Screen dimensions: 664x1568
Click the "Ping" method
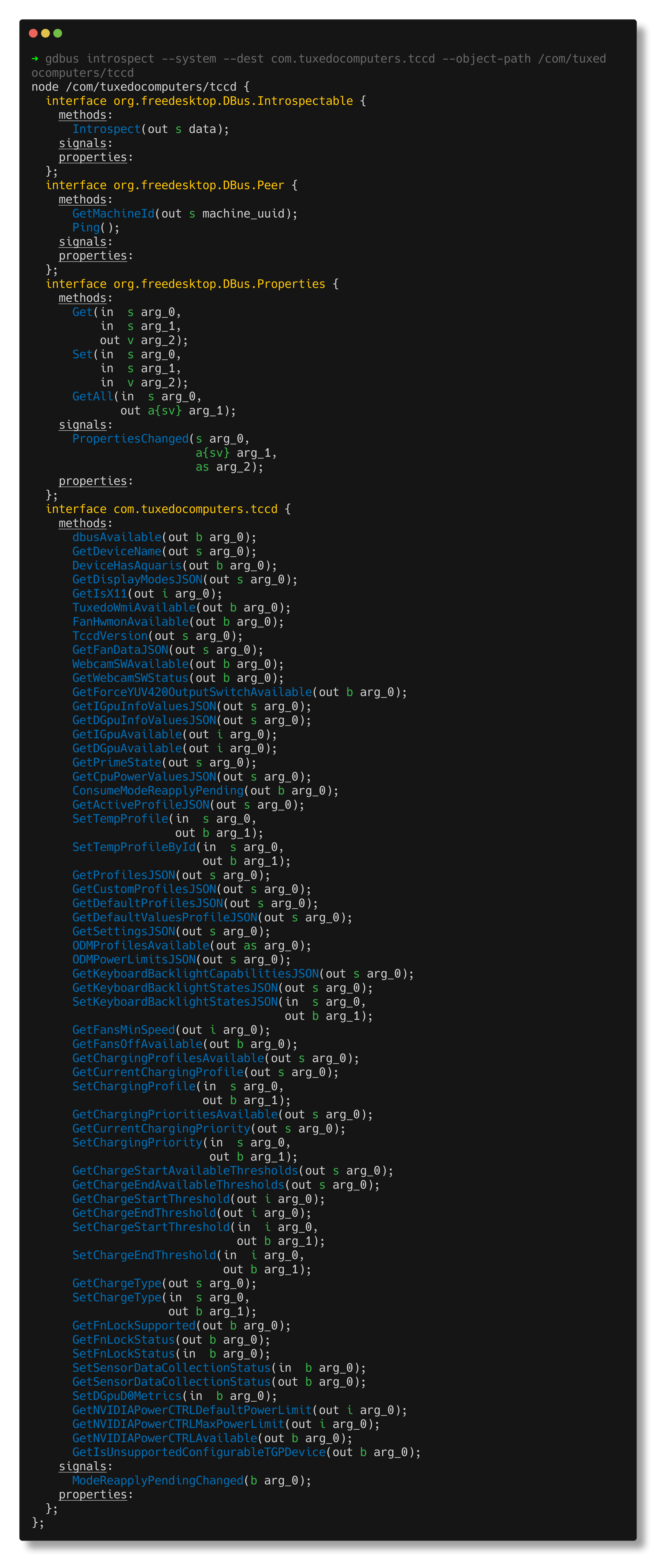pyautogui.click(x=86, y=228)
